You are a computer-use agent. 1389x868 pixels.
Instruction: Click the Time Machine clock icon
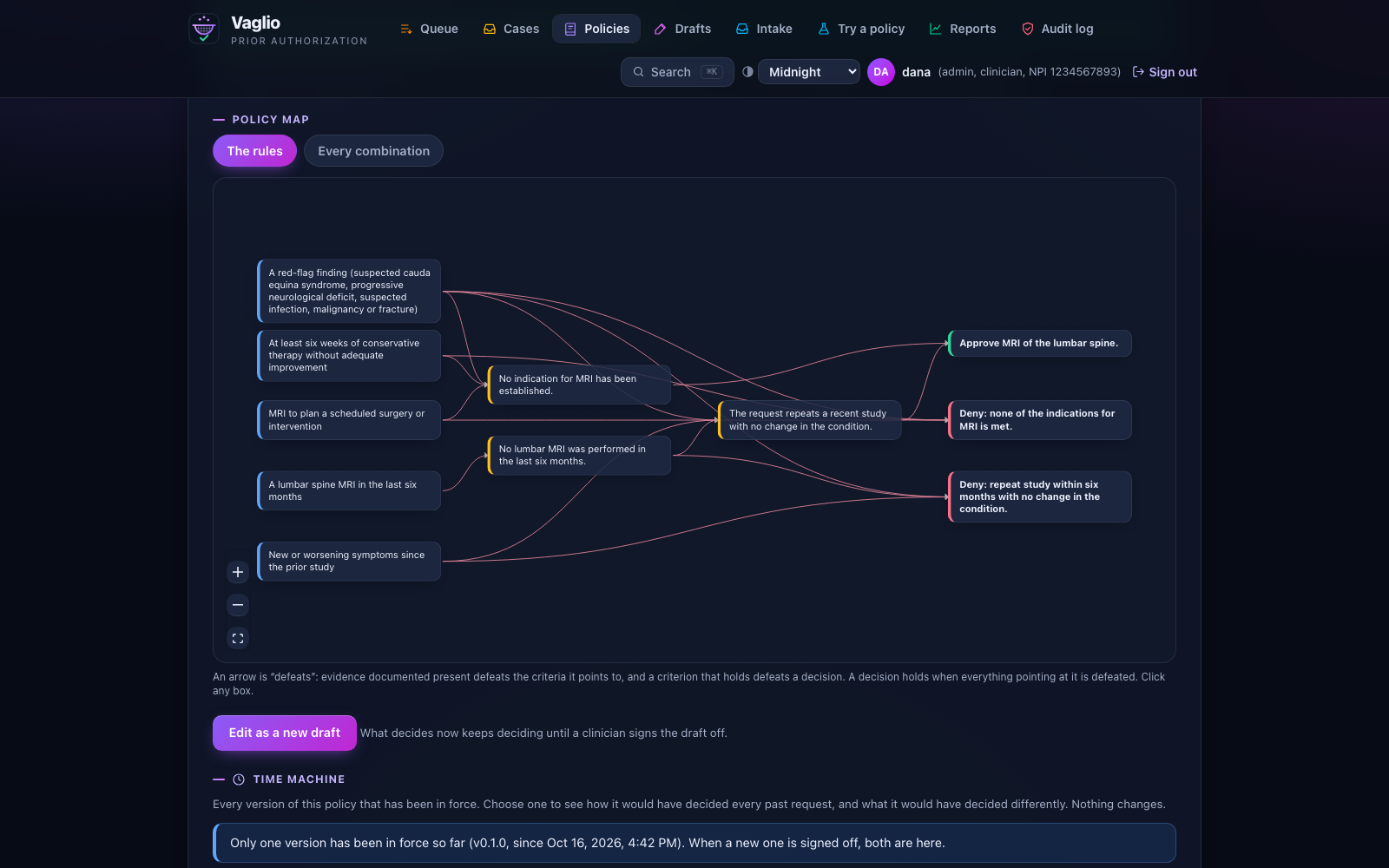[239, 779]
